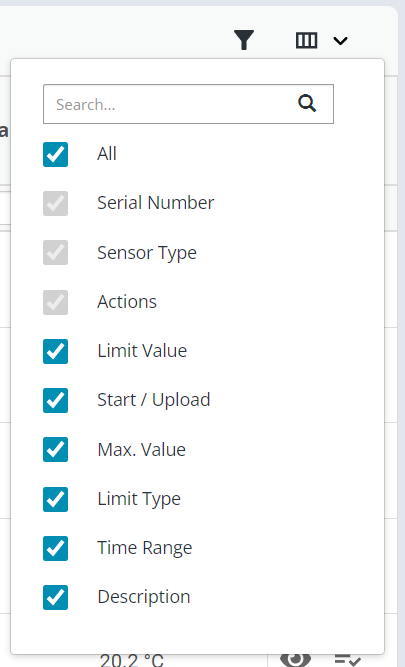Select the Limit Value label

point(142,351)
